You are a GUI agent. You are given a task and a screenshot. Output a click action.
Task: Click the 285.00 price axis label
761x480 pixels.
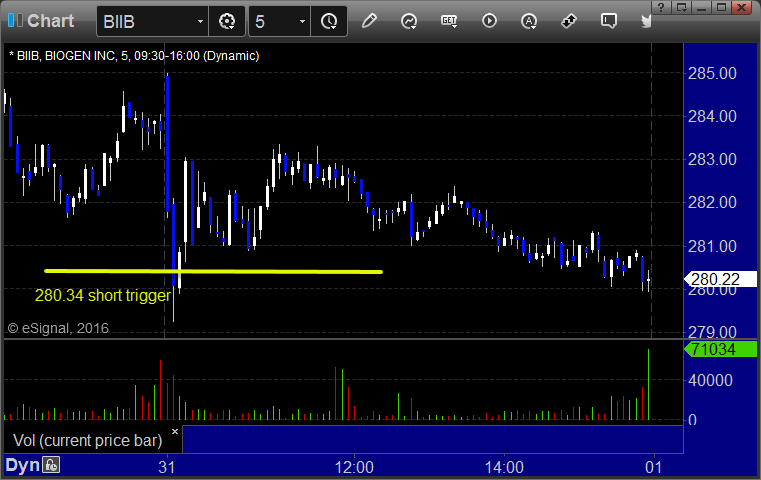[712, 73]
